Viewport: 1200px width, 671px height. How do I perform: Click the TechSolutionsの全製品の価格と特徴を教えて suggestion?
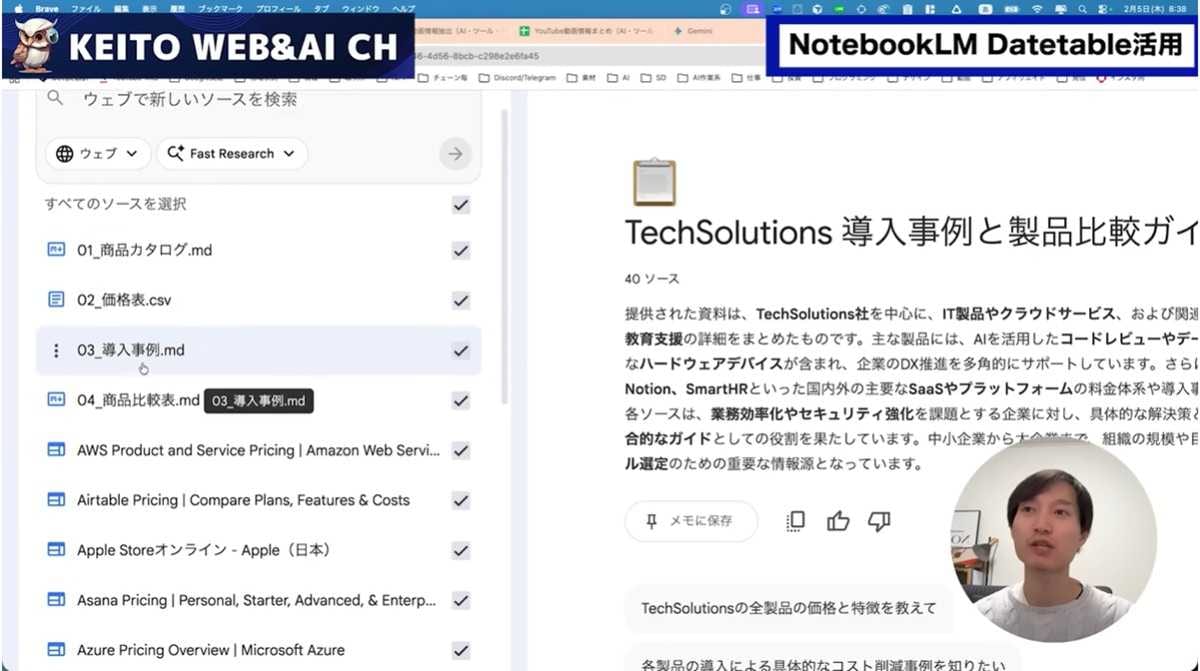790,608
